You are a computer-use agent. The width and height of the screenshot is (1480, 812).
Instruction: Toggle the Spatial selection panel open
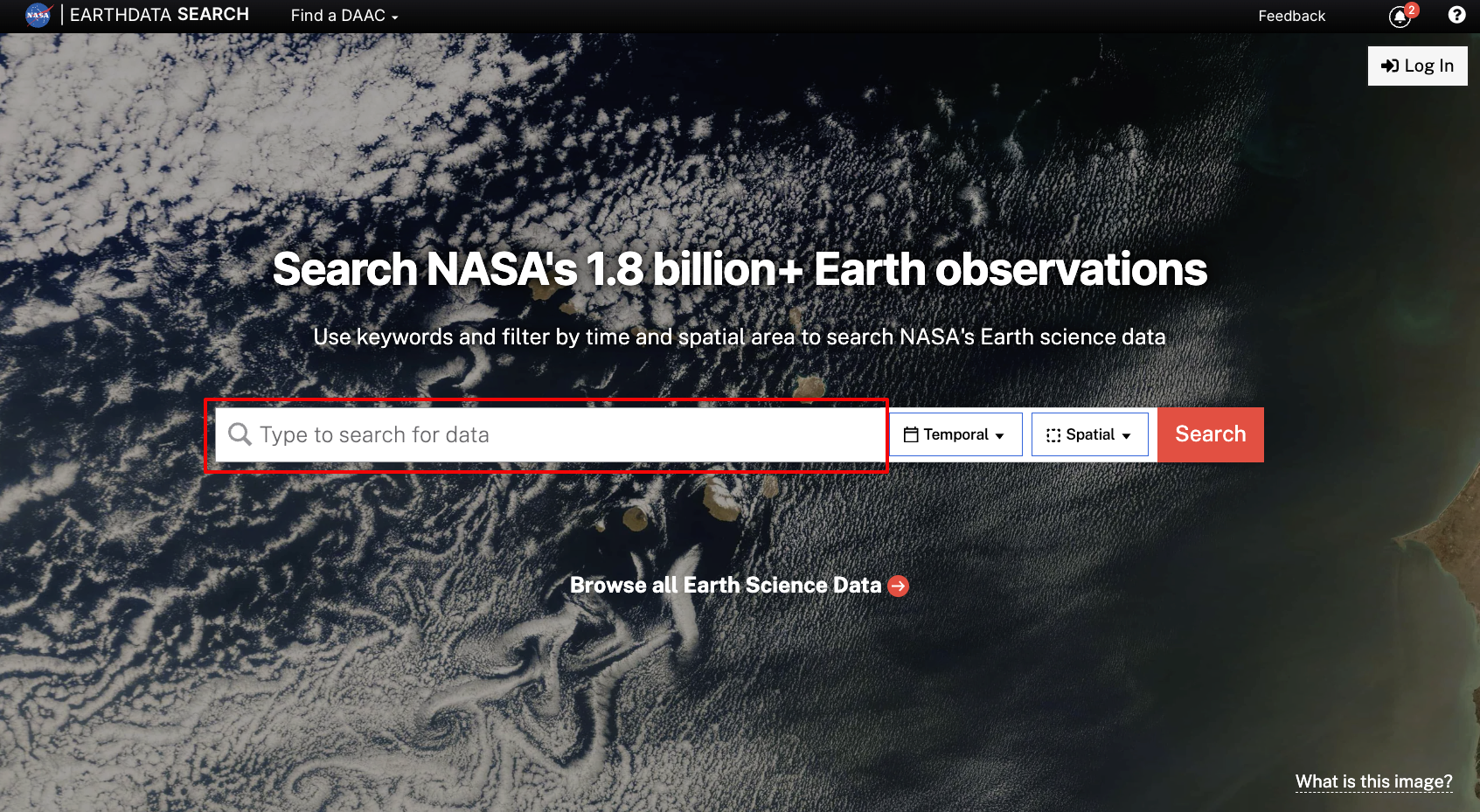(x=1089, y=434)
